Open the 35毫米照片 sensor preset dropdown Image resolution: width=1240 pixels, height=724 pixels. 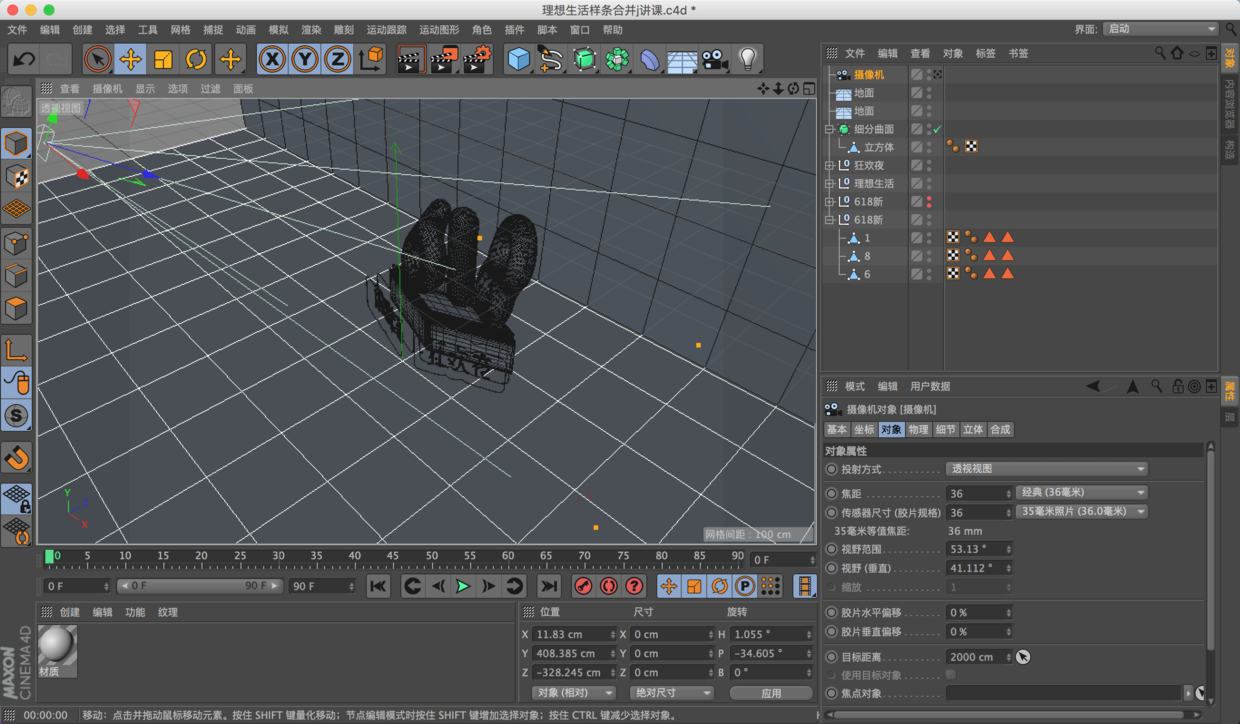(x=1081, y=511)
